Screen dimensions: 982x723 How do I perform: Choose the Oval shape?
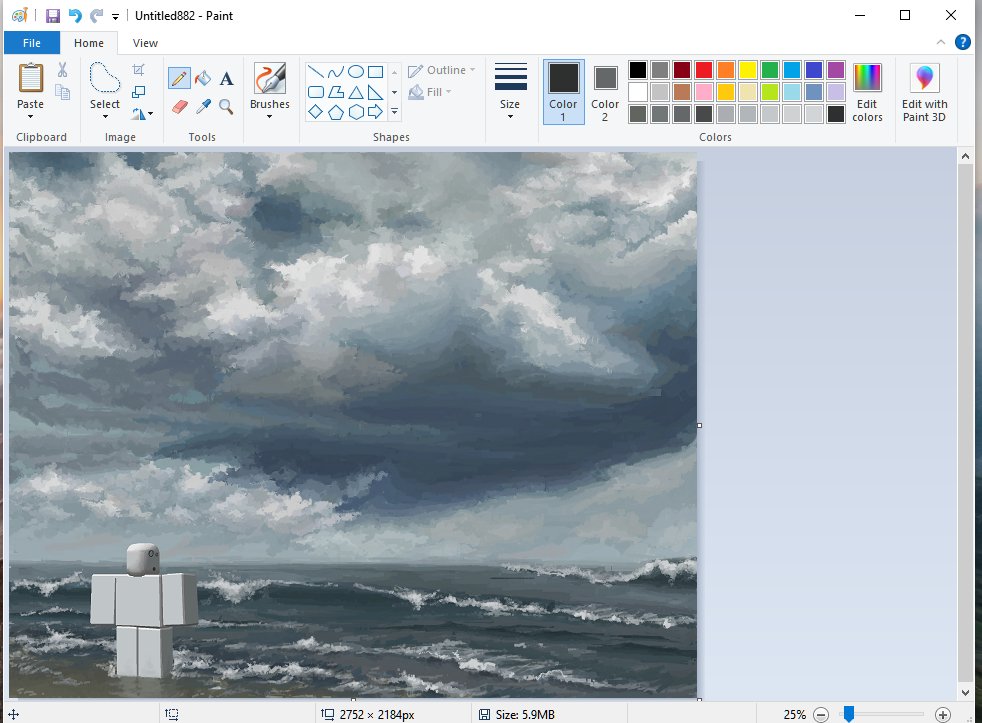[356, 71]
